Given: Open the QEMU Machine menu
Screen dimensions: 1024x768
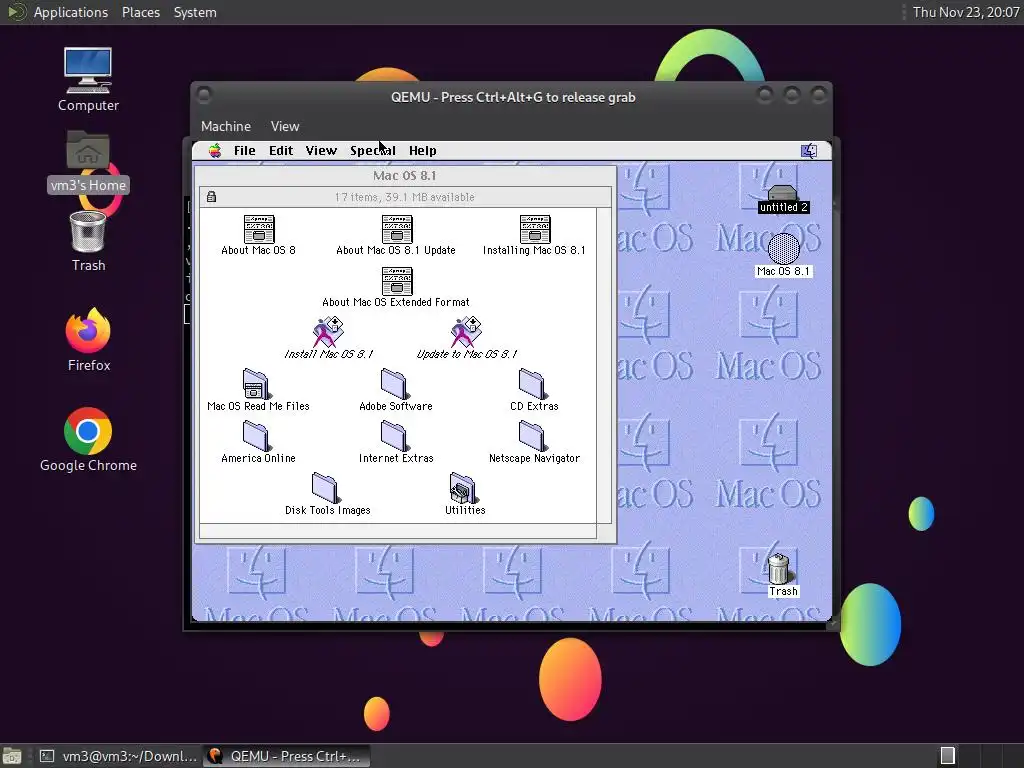Looking at the screenshot, I should 226,126.
